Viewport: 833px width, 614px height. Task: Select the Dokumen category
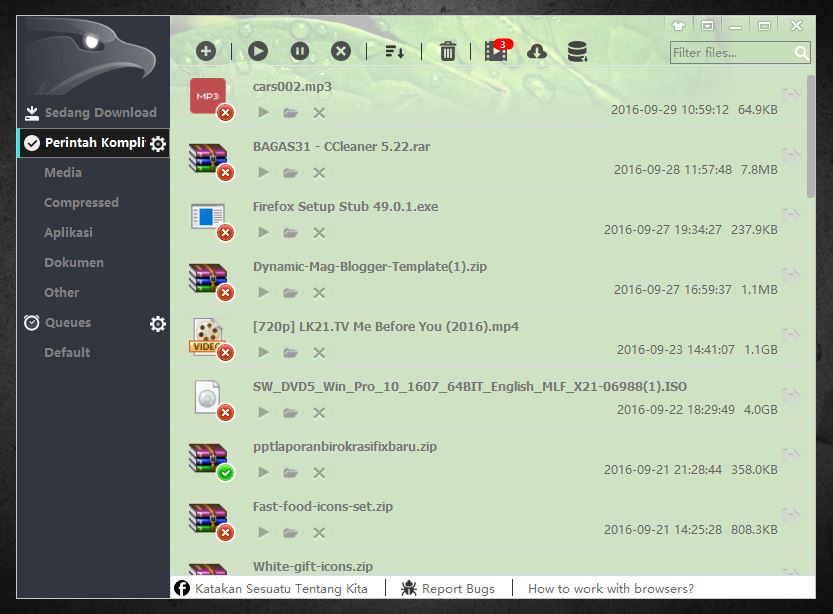74,262
